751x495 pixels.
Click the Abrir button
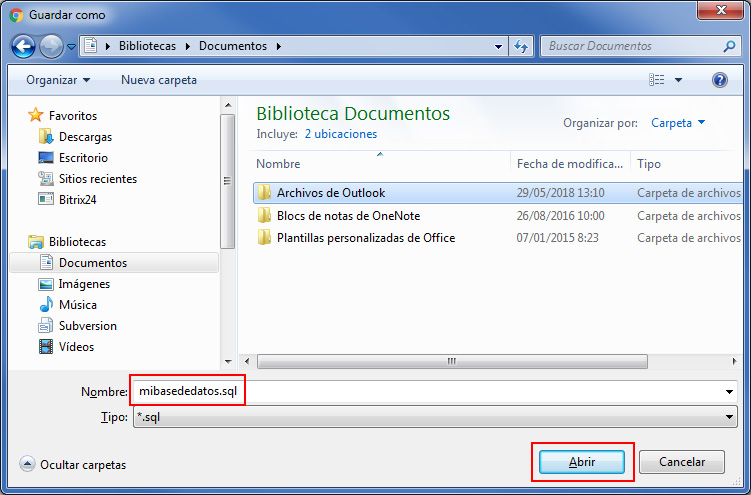(x=582, y=462)
